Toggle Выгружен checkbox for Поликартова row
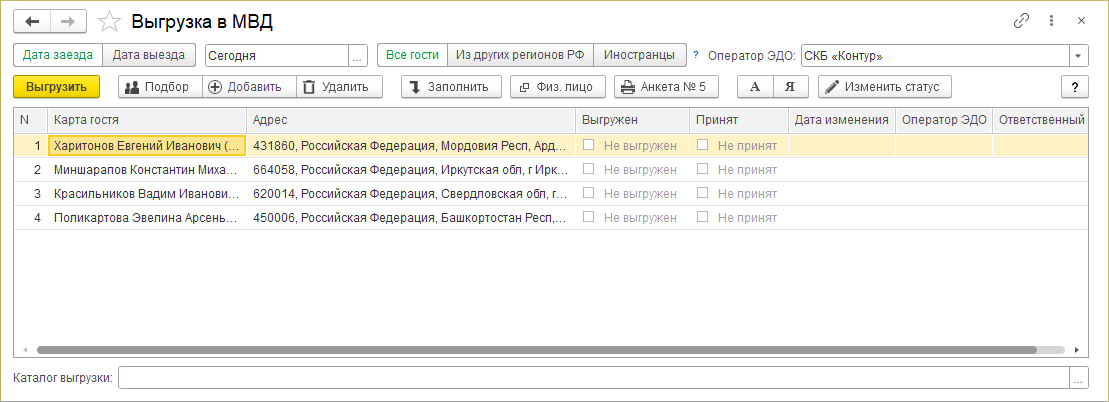This screenshot has width=1109, height=402. pyautogui.click(x=589, y=217)
